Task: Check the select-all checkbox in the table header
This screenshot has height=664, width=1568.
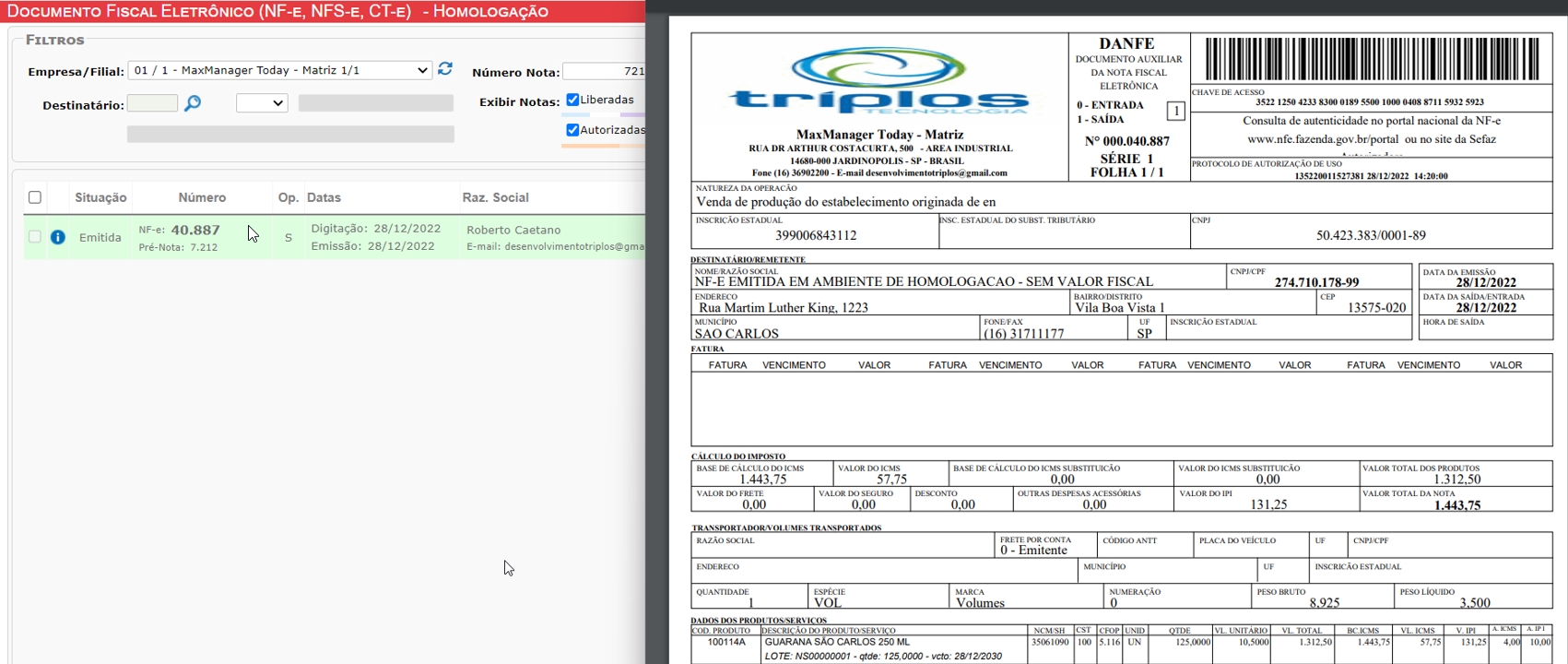Action: 35,197
